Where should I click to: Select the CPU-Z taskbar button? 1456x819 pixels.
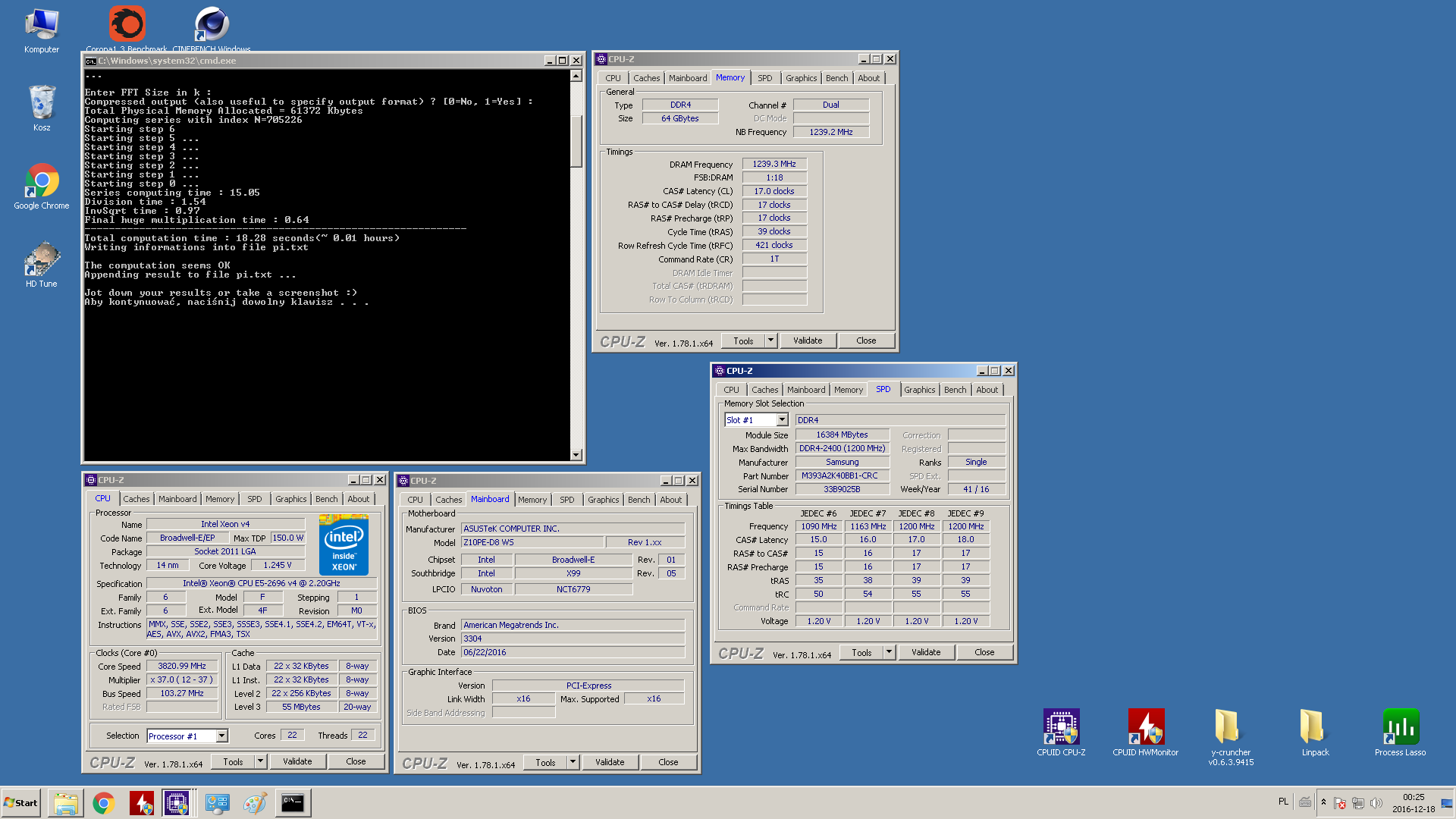click(x=177, y=803)
